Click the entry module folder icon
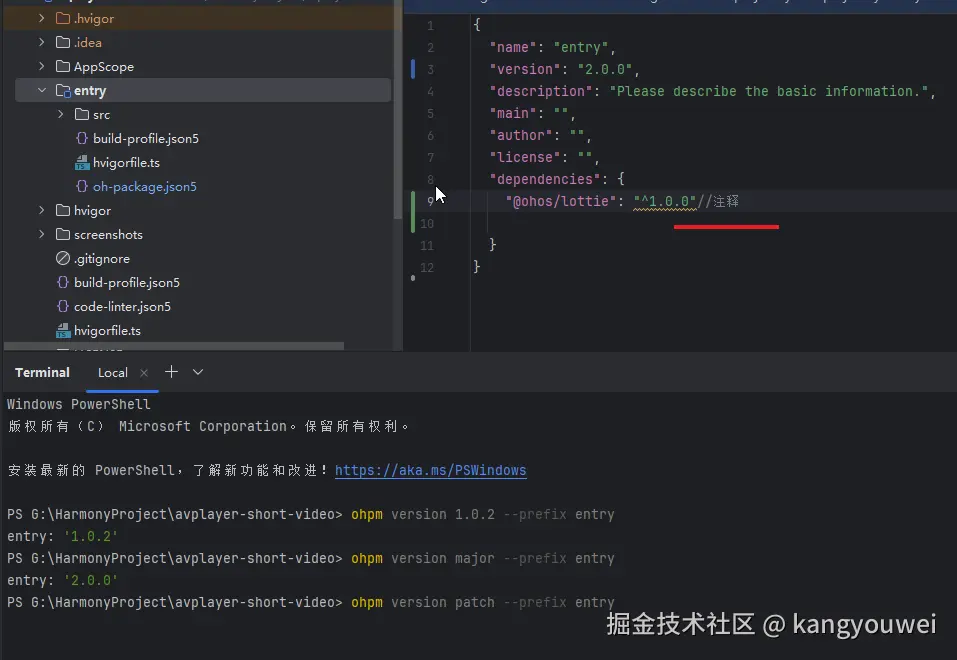Viewport: 957px width, 660px height. point(63,90)
